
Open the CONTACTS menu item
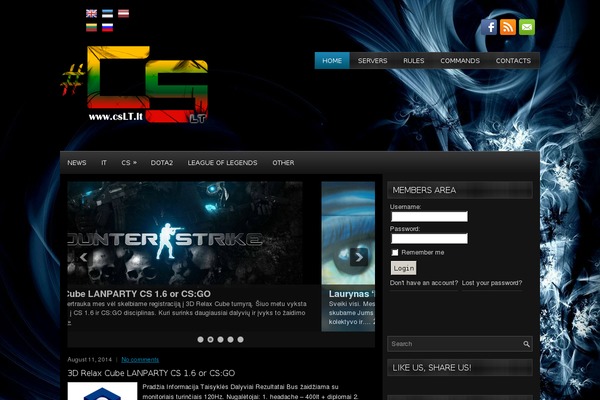tap(513, 60)
